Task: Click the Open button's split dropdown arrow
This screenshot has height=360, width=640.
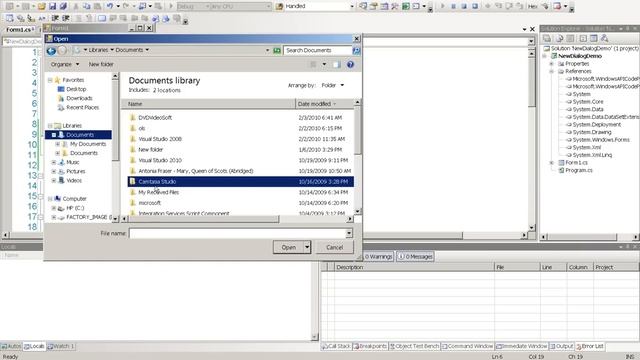Action: point(307,247)
